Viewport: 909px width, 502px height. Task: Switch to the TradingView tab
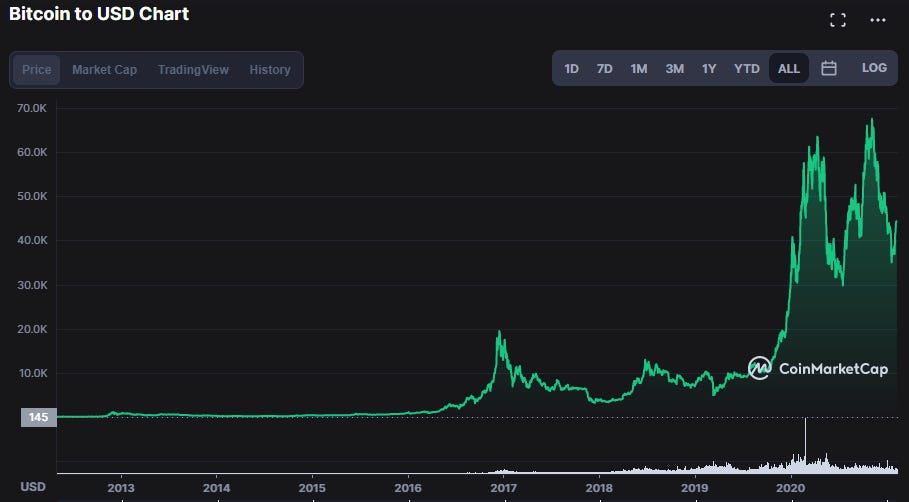193,70
